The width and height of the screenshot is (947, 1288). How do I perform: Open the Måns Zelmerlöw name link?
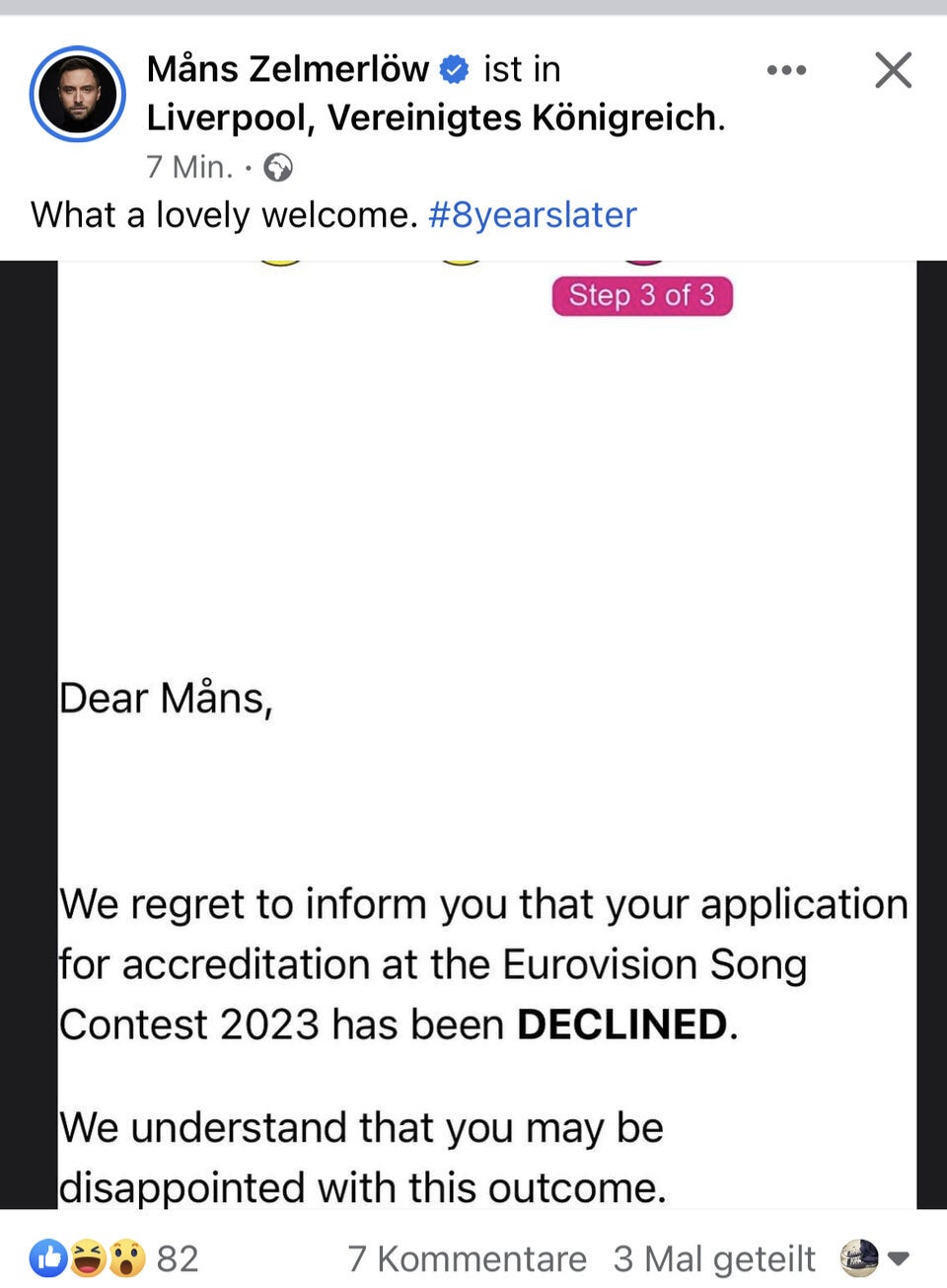[287, 69]
